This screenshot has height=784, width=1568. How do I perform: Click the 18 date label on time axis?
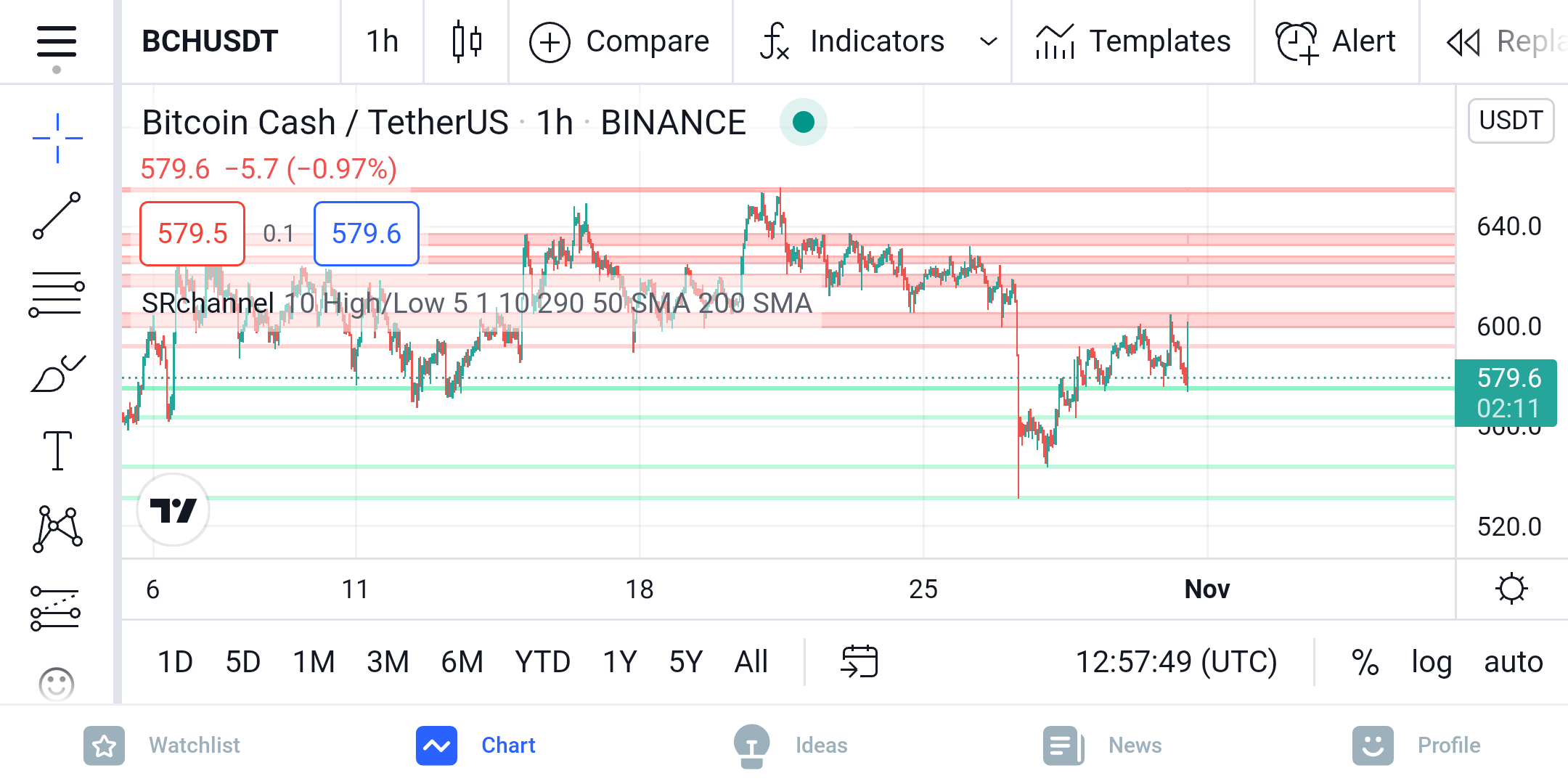click(640, 589)
